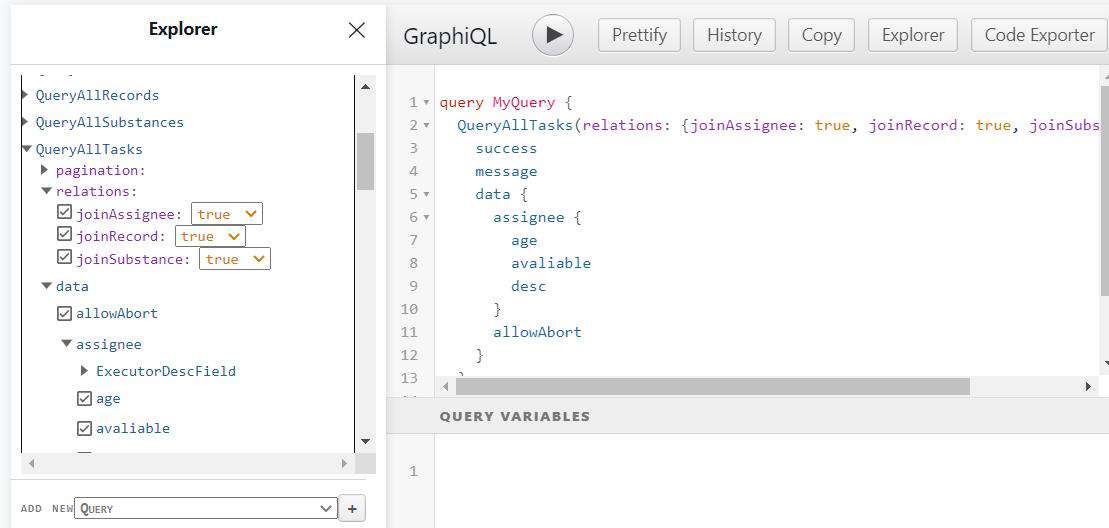Uncheck avaliable field checkbox
The image size is (1109, 528).
pos(84,428)
